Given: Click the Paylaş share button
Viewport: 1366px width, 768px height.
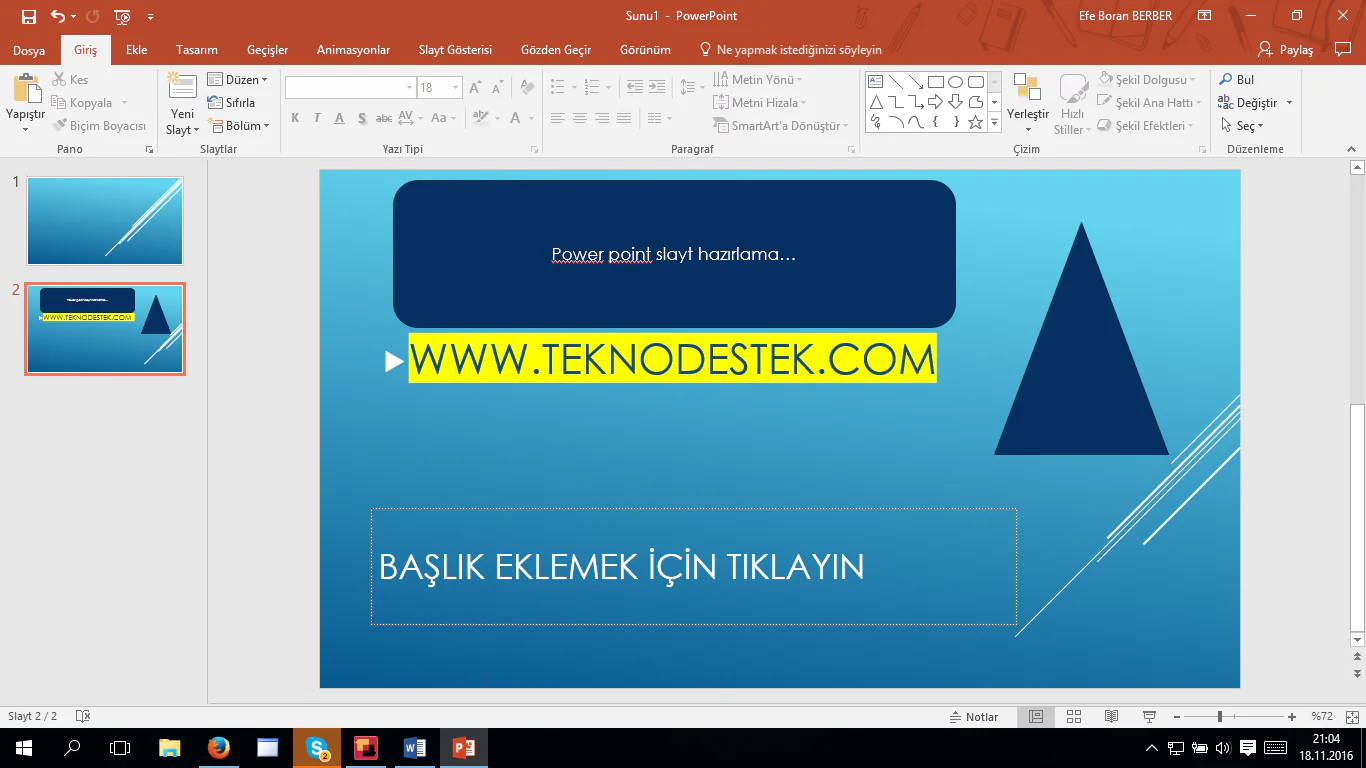Looking at the screenshot, I should pyautogui.click(x=1286, y=50).
